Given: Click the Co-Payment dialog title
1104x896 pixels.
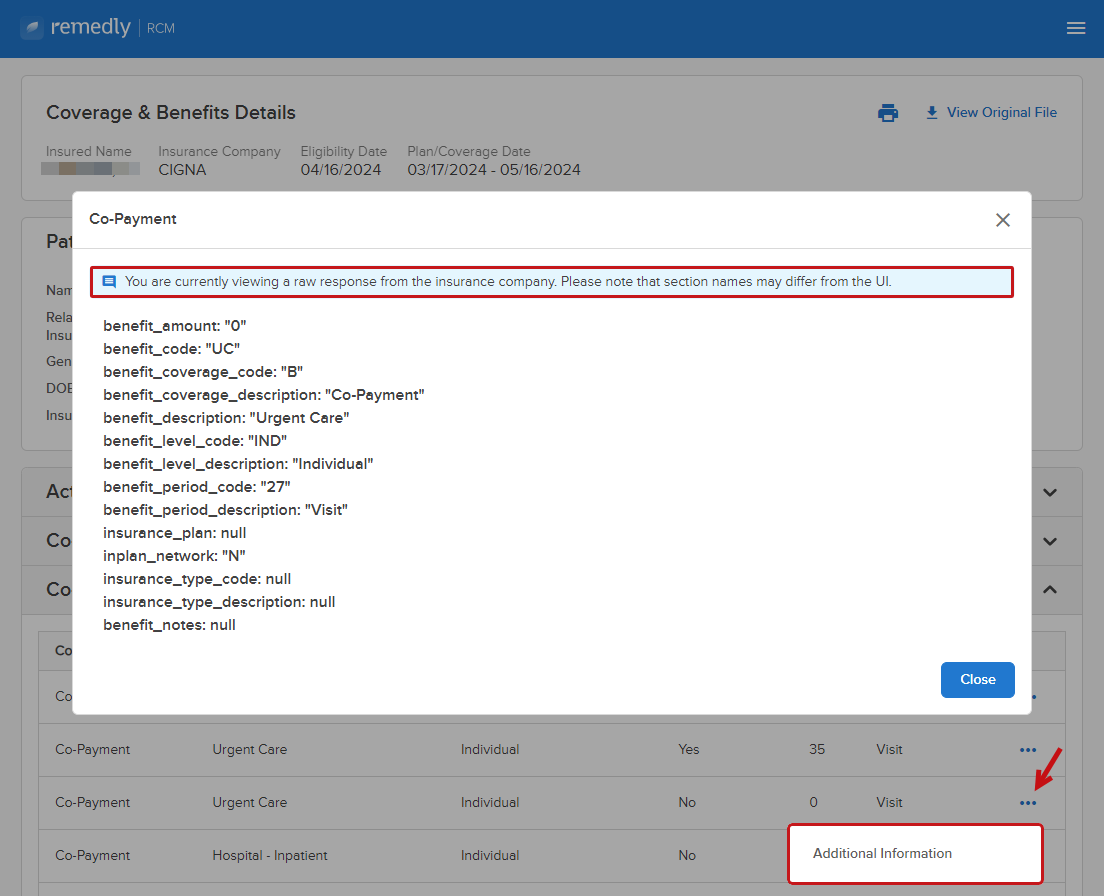Looking at the screenshot, I should tap(133, 219).
